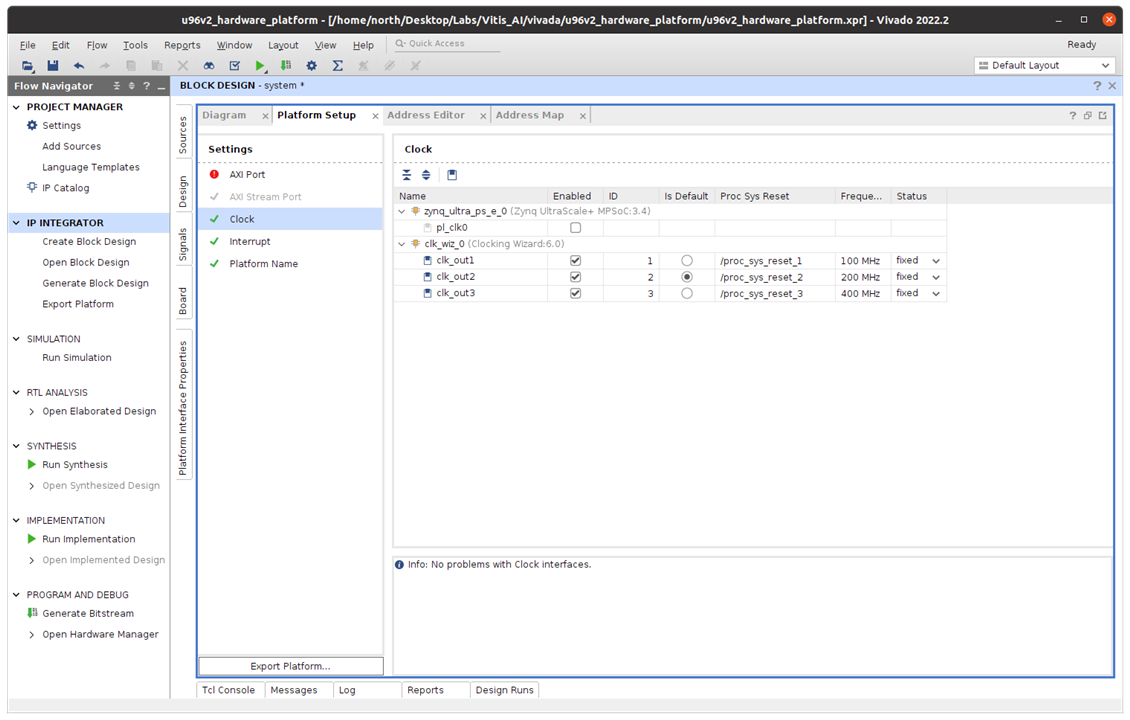Close the Address Editor tab
The image size is (1130, 720).
(483, 116)
